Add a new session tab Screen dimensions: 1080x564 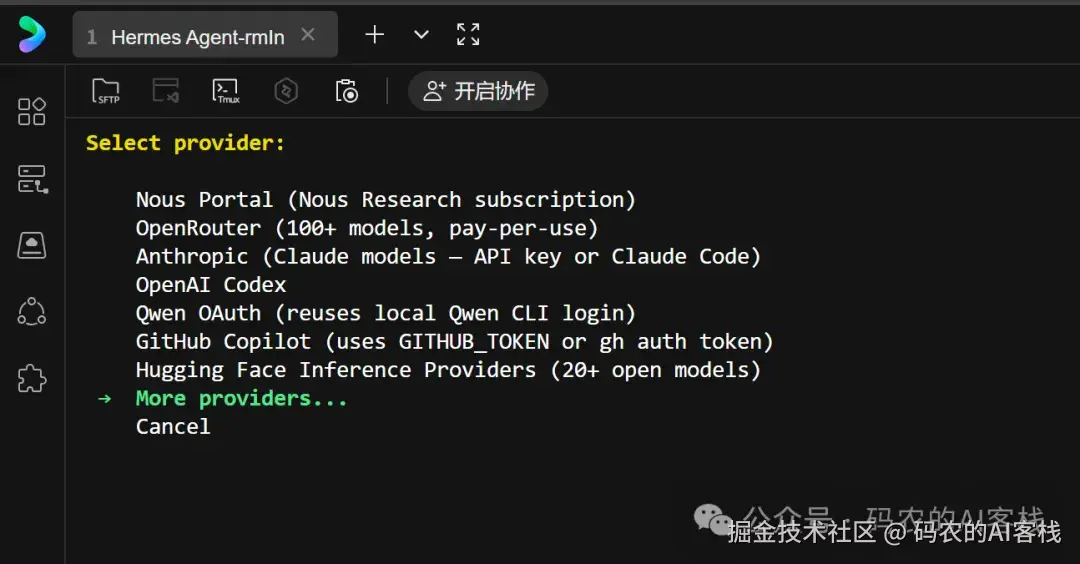pos(374,35)
